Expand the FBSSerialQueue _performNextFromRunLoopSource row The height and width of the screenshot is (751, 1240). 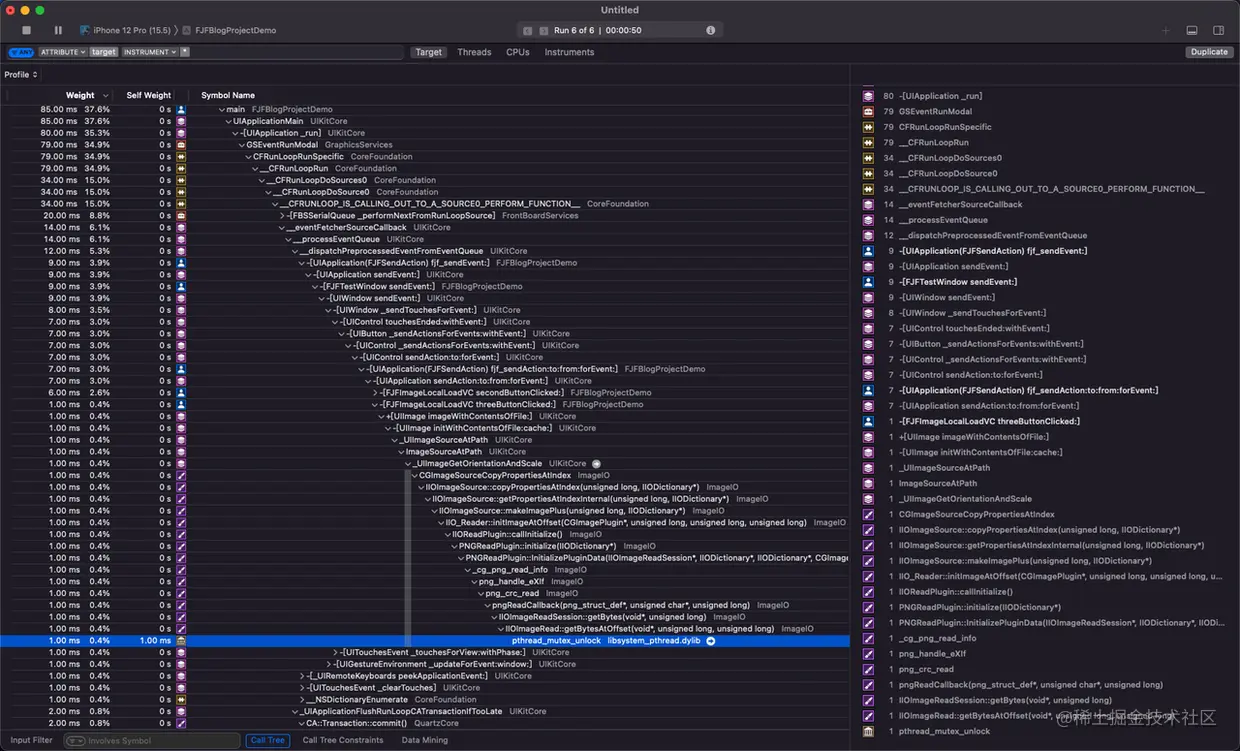[282, 215]
